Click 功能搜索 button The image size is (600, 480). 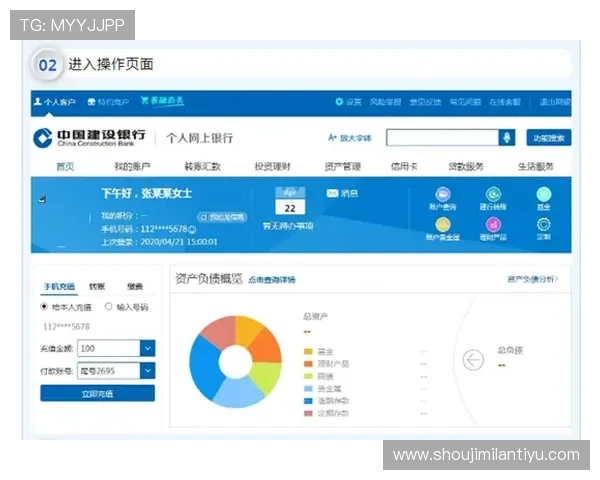click(x=549, y=138)
